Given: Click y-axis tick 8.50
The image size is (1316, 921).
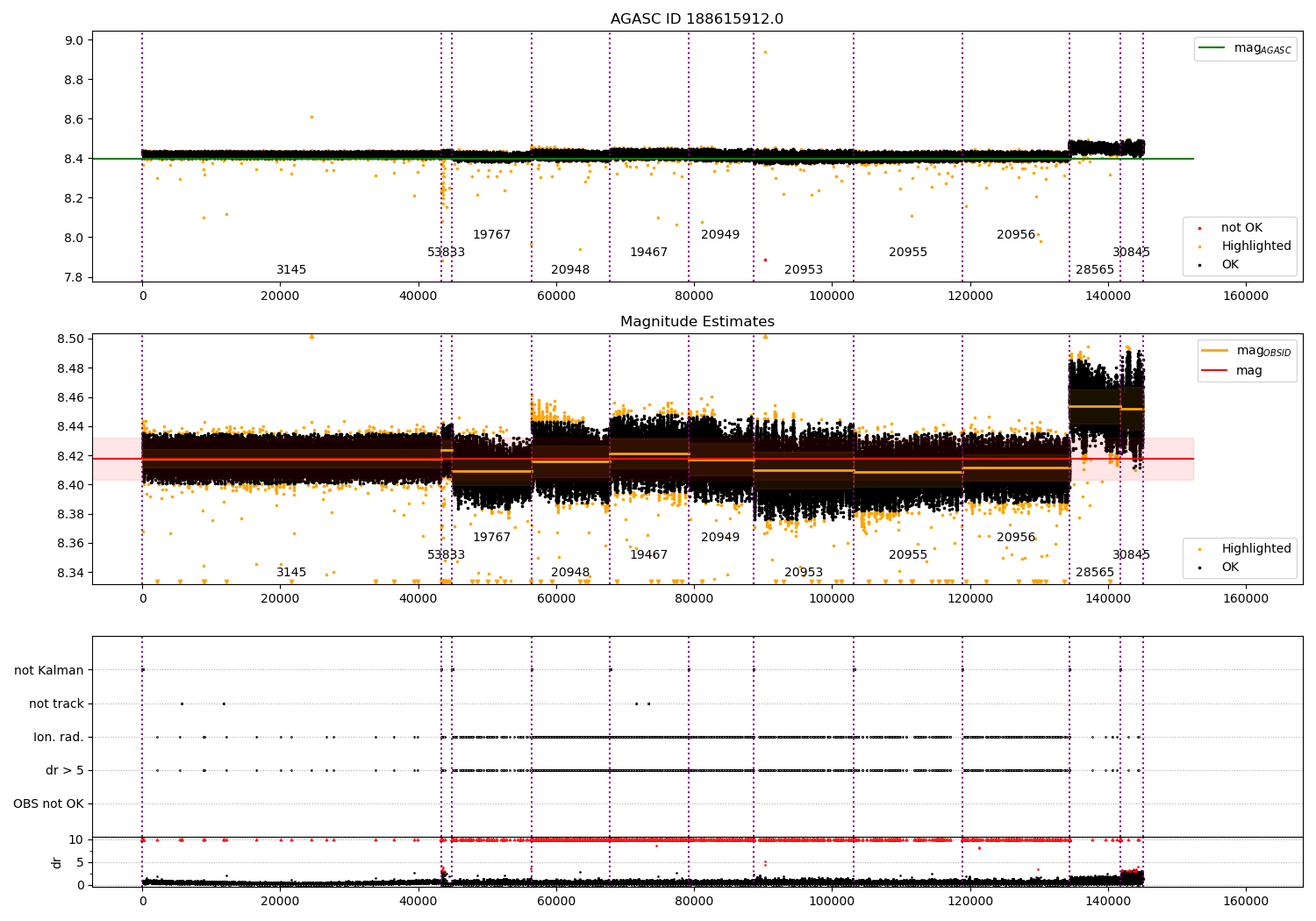Looking at the screenshot, I should point(70,339).
